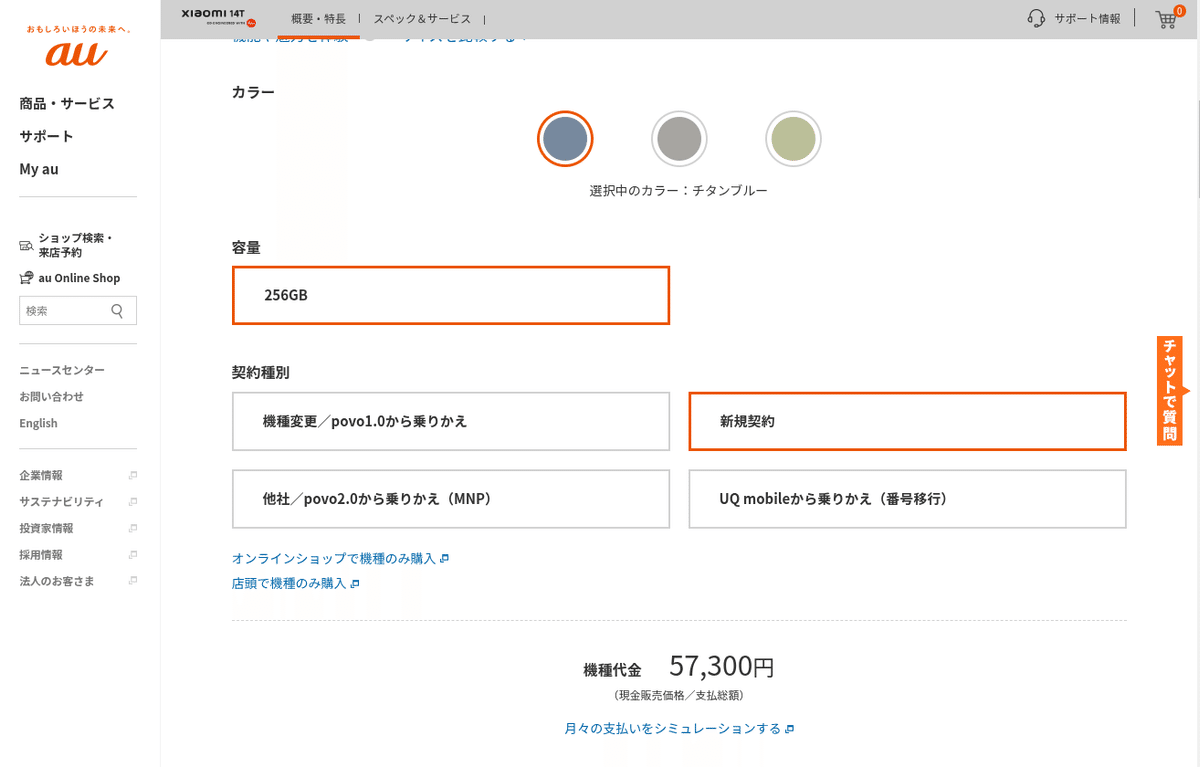Viewport: 1200px width, 767px height.
Task: Click the external link icon beside 採用情報
Action: 132,554
